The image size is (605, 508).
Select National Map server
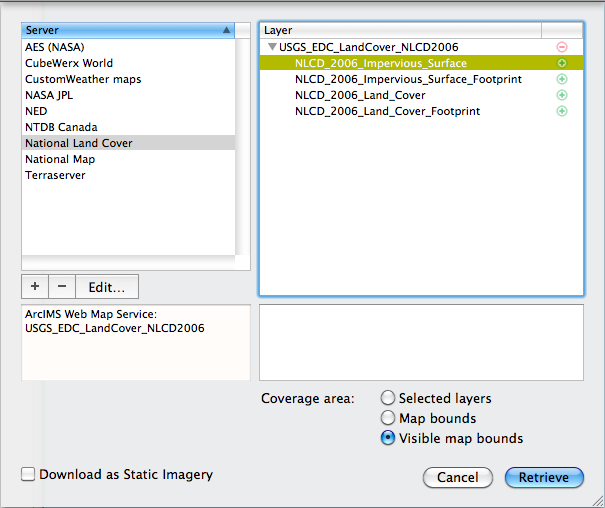[128, 159]
